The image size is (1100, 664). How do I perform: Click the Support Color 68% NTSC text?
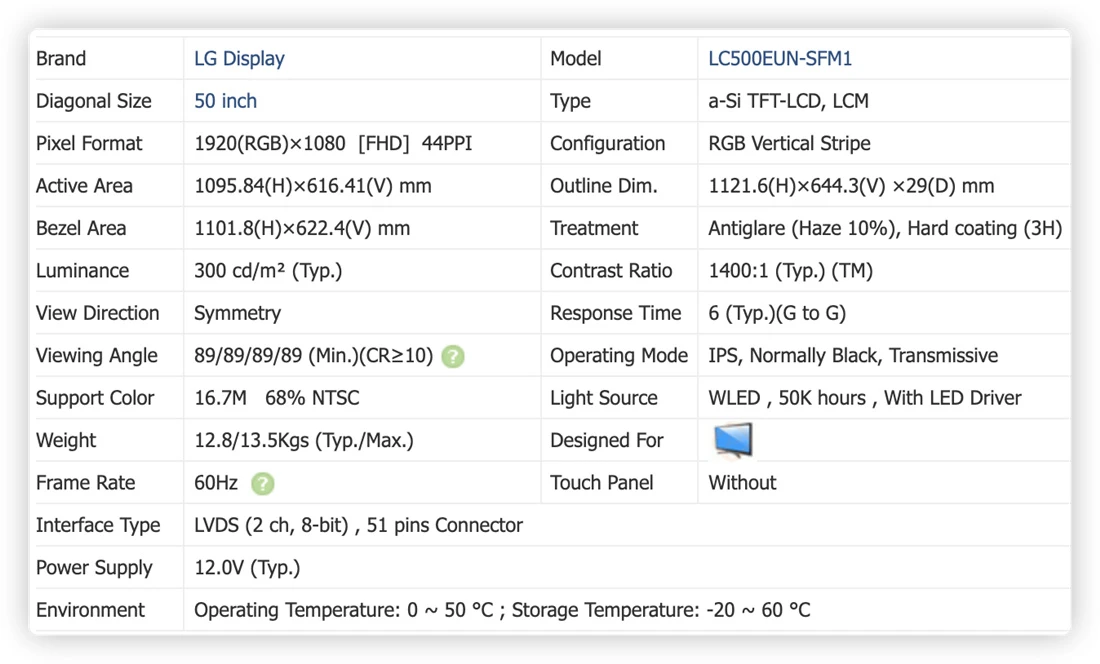click(312, 398)
